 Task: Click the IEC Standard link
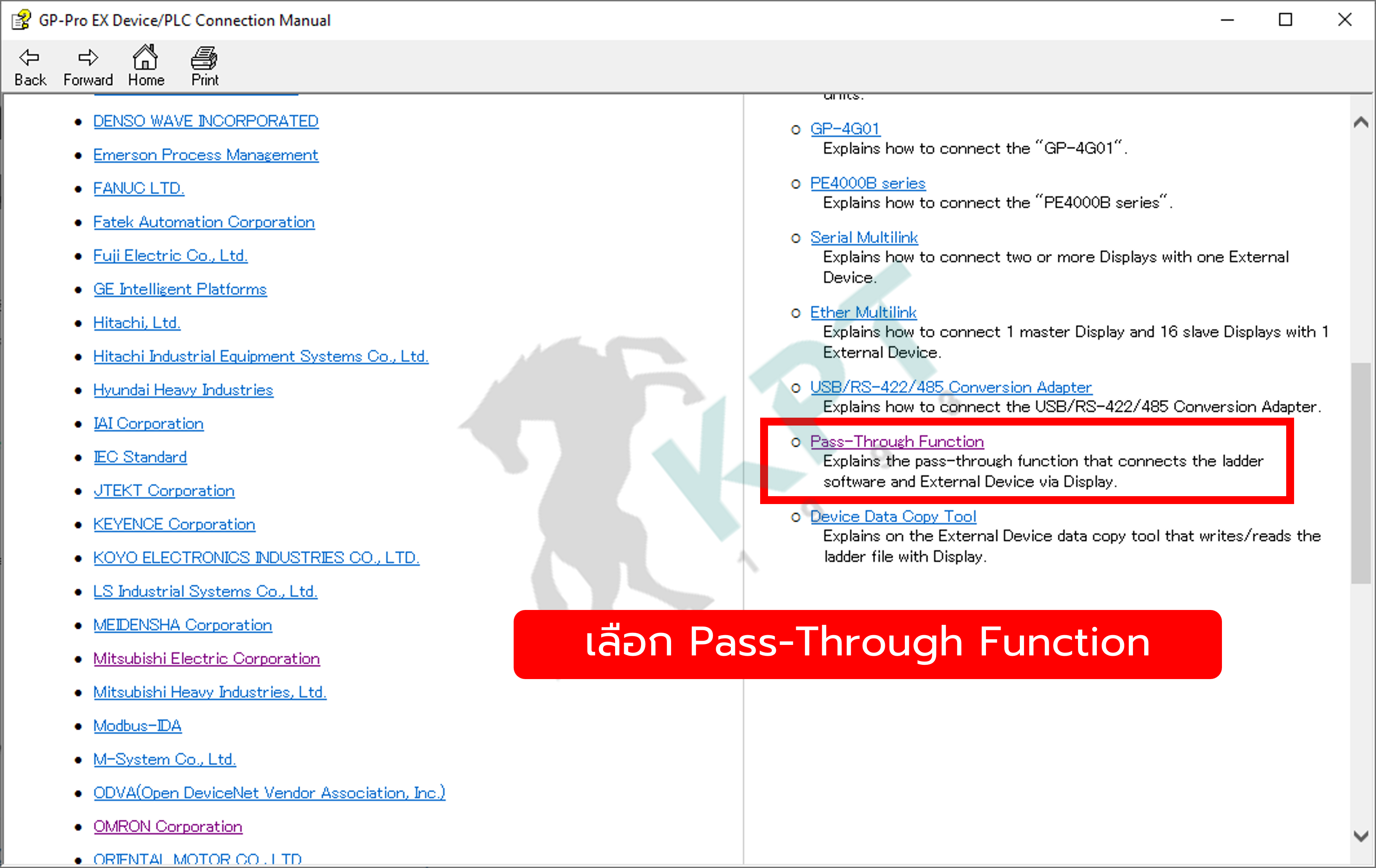point(140,457)
